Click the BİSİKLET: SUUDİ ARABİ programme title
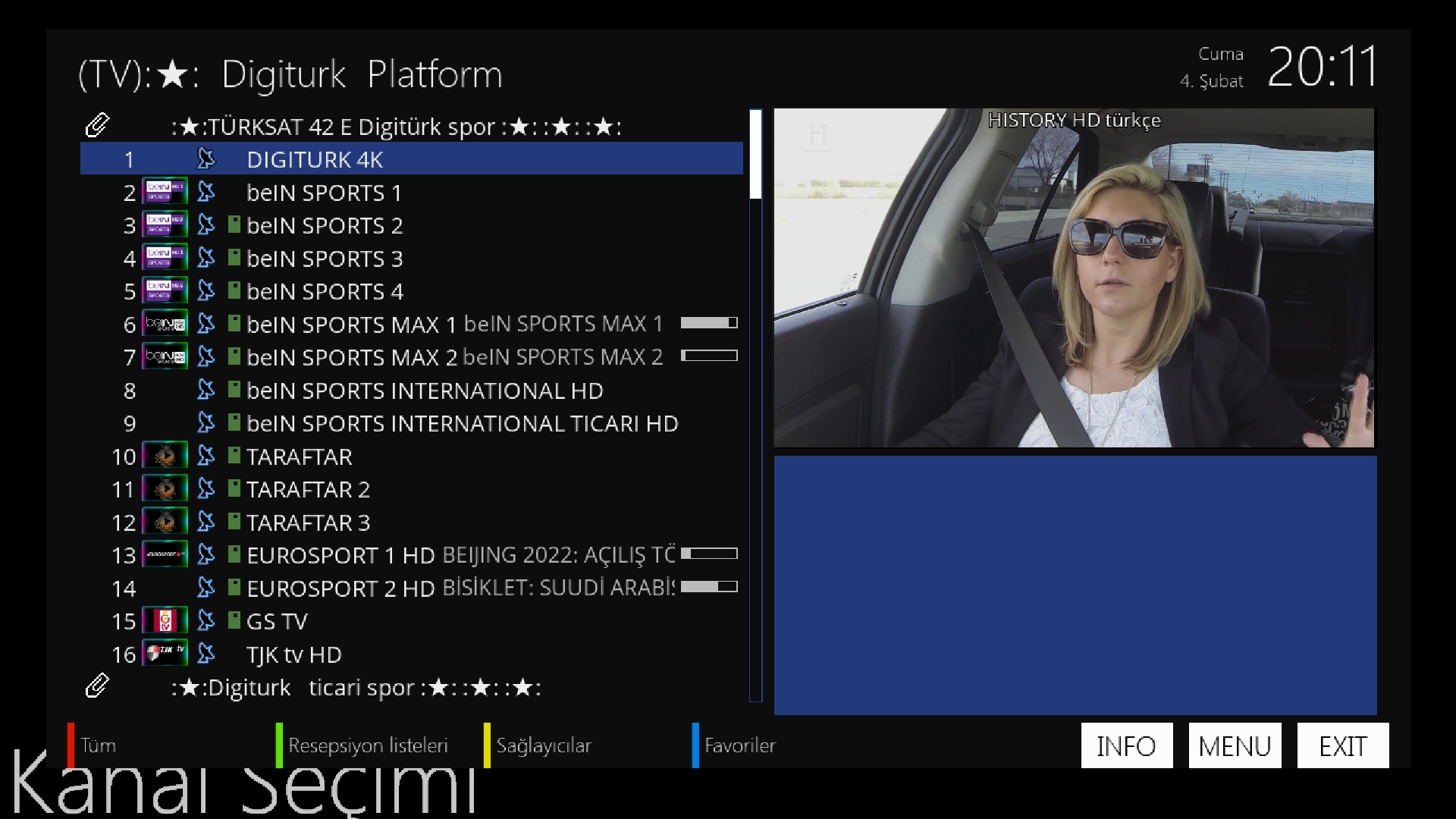The height and width of the screenshot is (819, 1456). point(558,588)
